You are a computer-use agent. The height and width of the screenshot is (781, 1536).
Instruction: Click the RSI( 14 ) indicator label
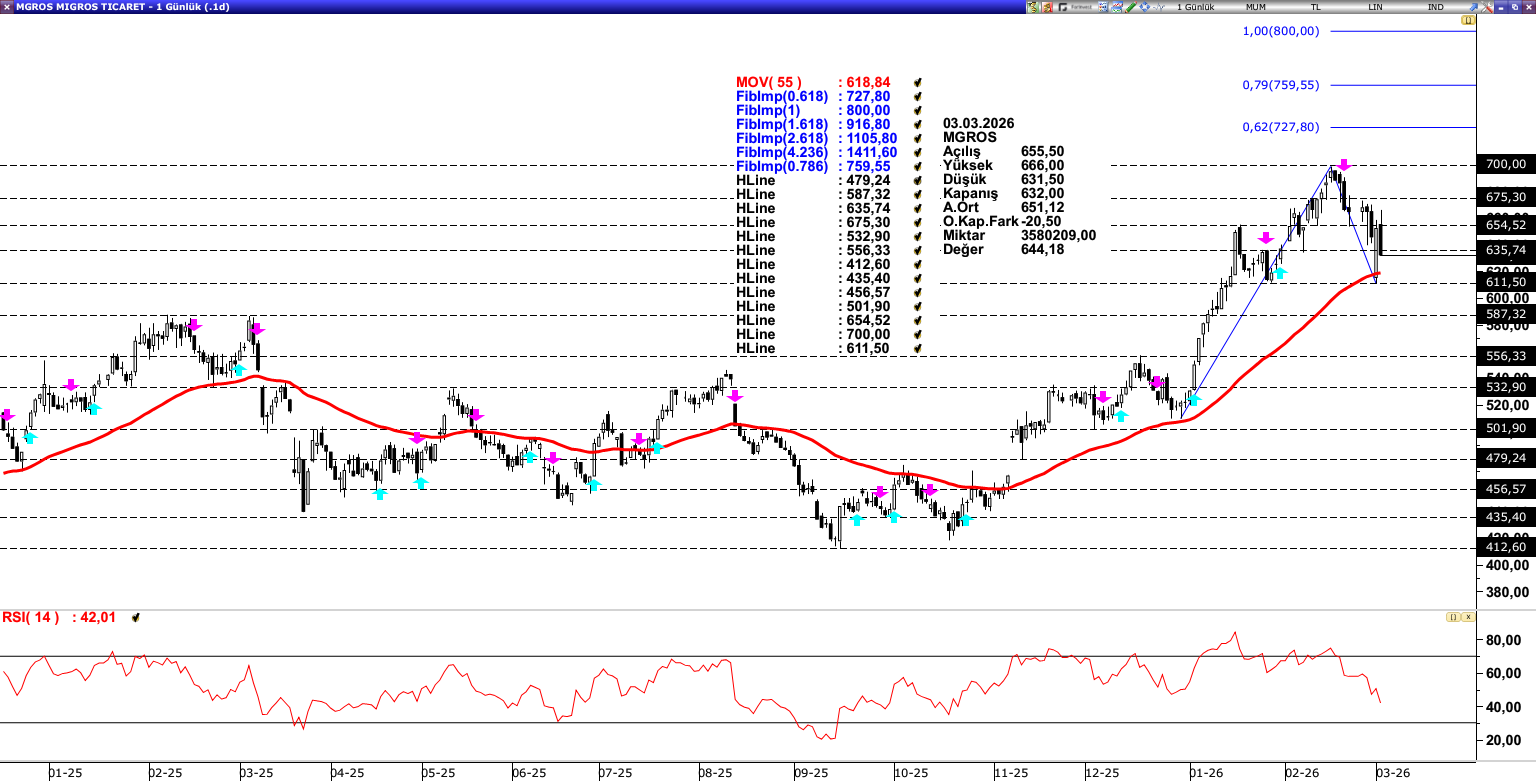[31, 618]
